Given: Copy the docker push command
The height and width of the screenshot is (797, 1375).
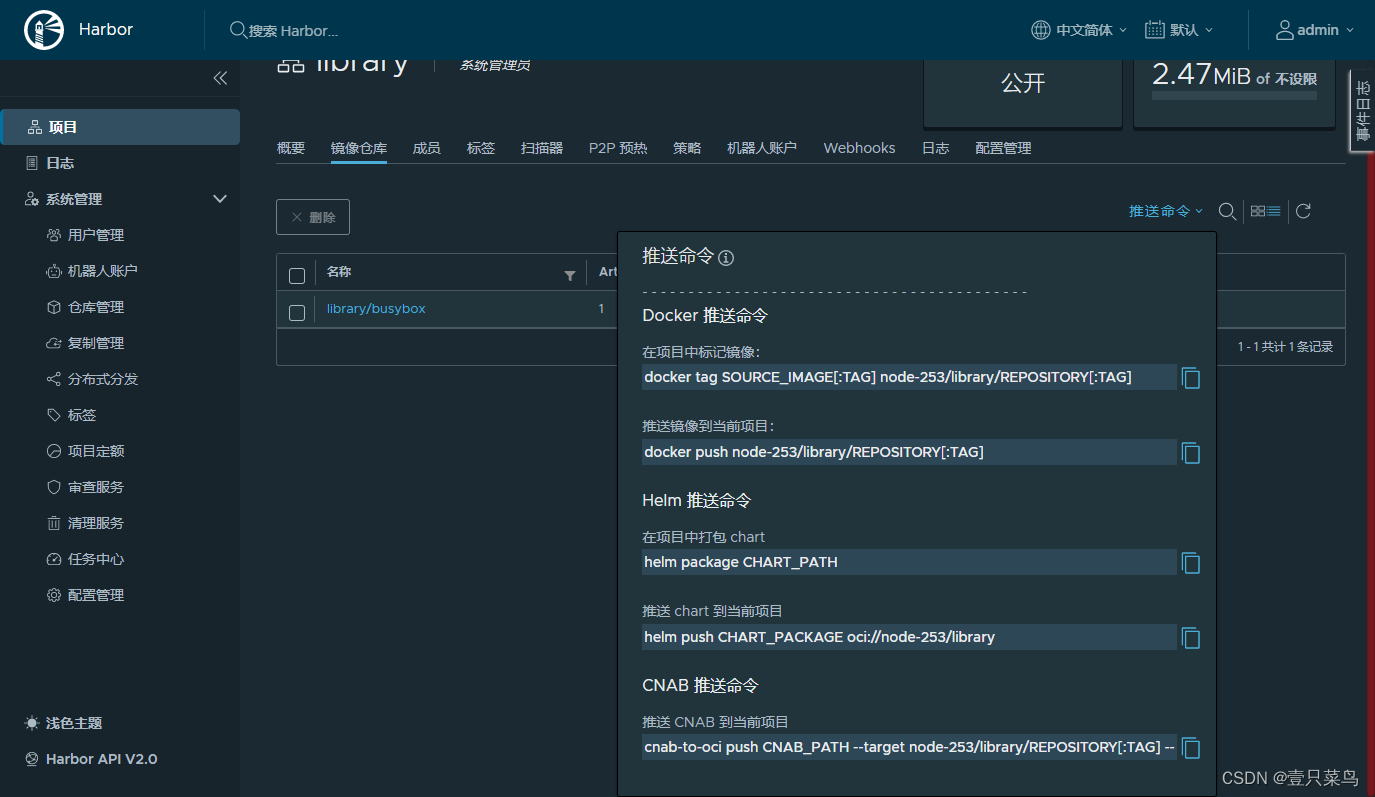Looking at the screenshot, I should coord(1190,453).
